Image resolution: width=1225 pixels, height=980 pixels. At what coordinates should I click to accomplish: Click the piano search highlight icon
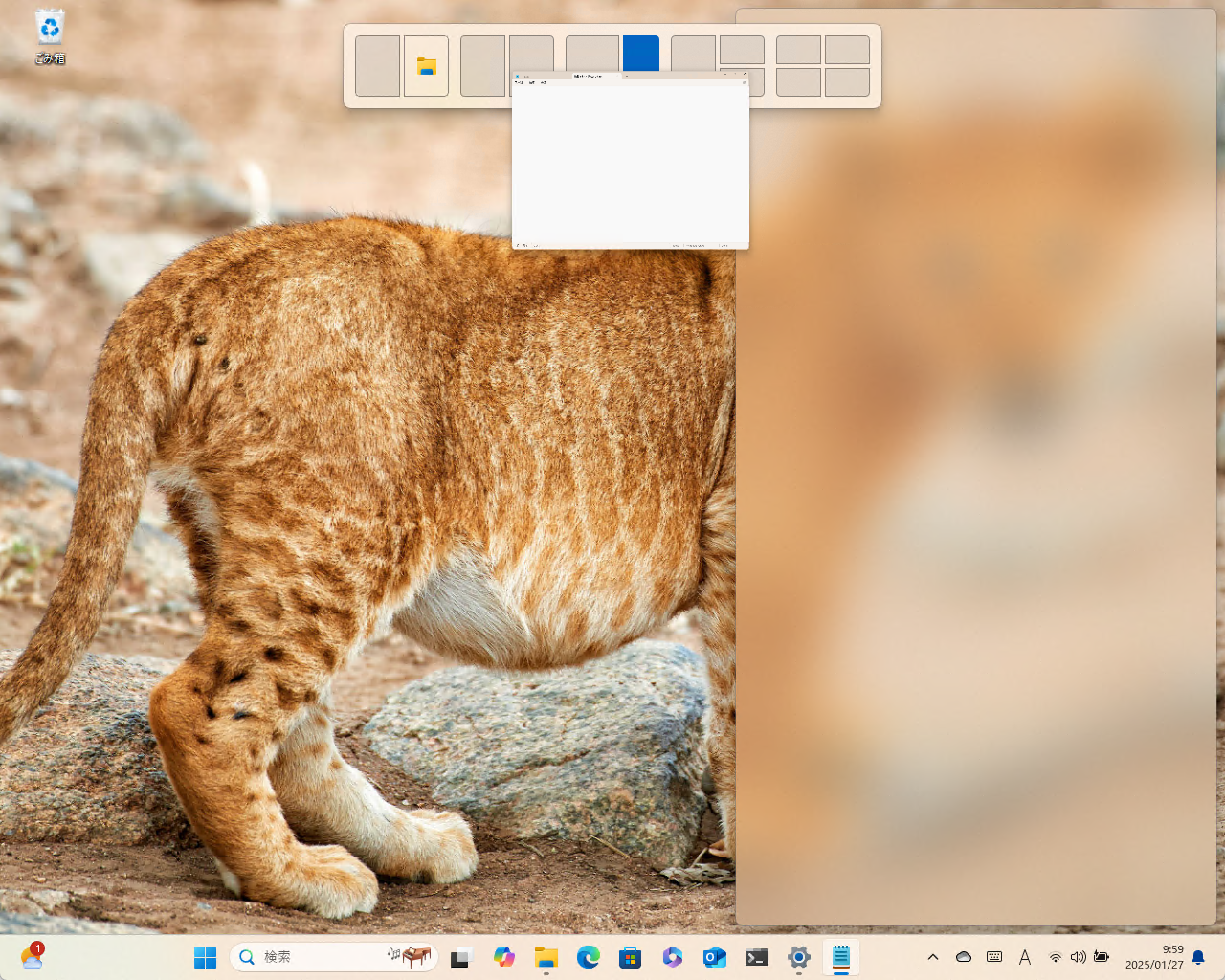pos(410,956)
